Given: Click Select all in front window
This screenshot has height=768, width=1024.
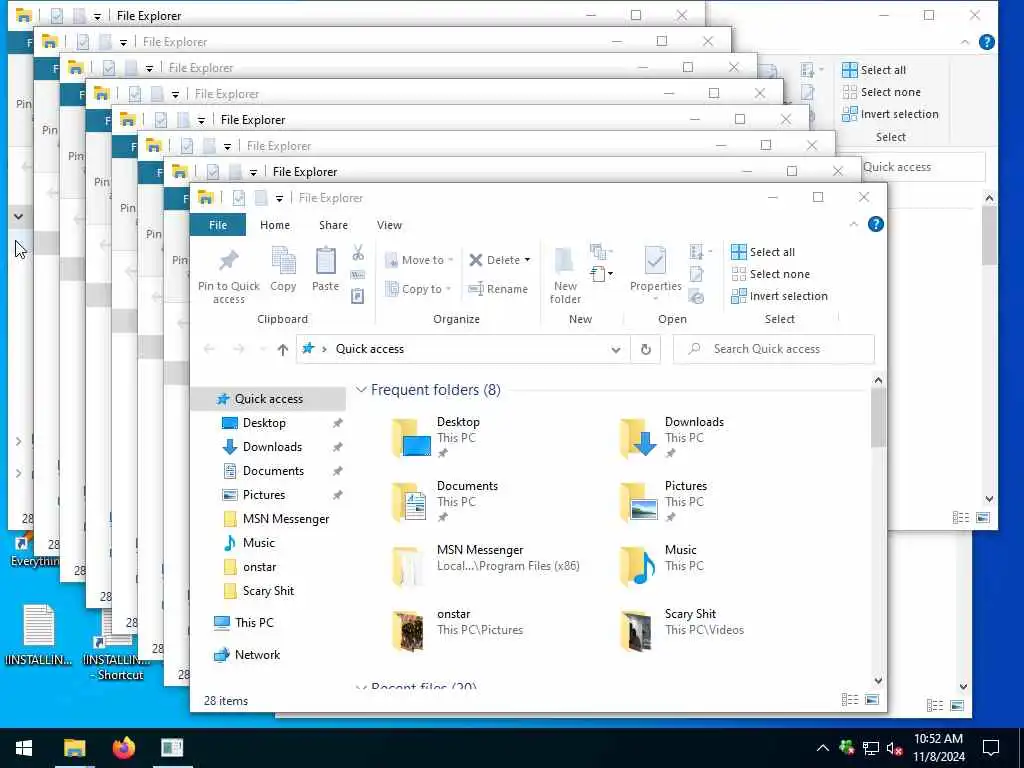Looking at the screenshot, I should click(x=763, y=252).
